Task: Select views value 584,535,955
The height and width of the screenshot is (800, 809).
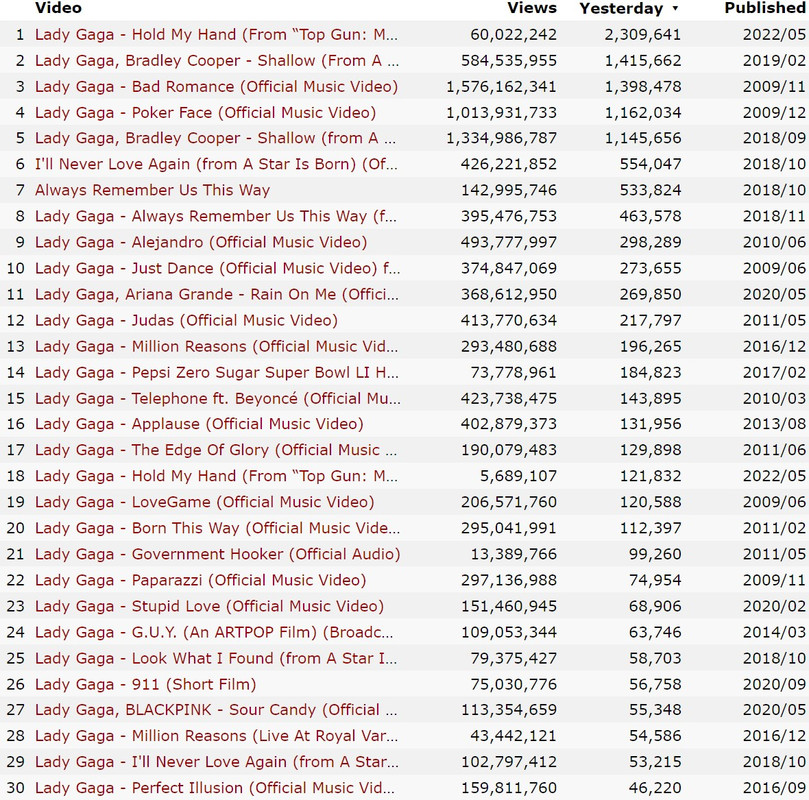Action: tap(509, 60)
